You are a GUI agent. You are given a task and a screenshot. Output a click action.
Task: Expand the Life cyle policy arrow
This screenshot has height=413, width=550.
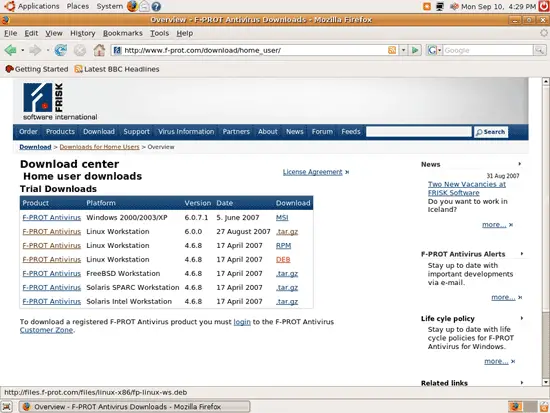click(522, 318)
